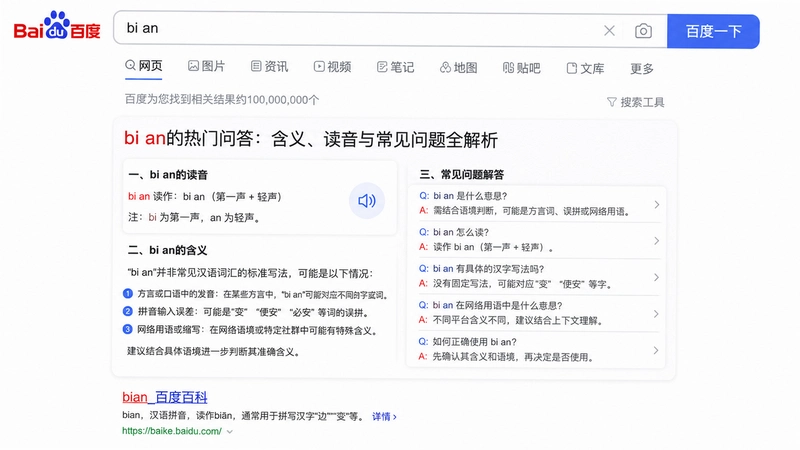Open the 资讯 tab
Image resolution: width=800 pixels, height=450 pixels.
(269, 67)
